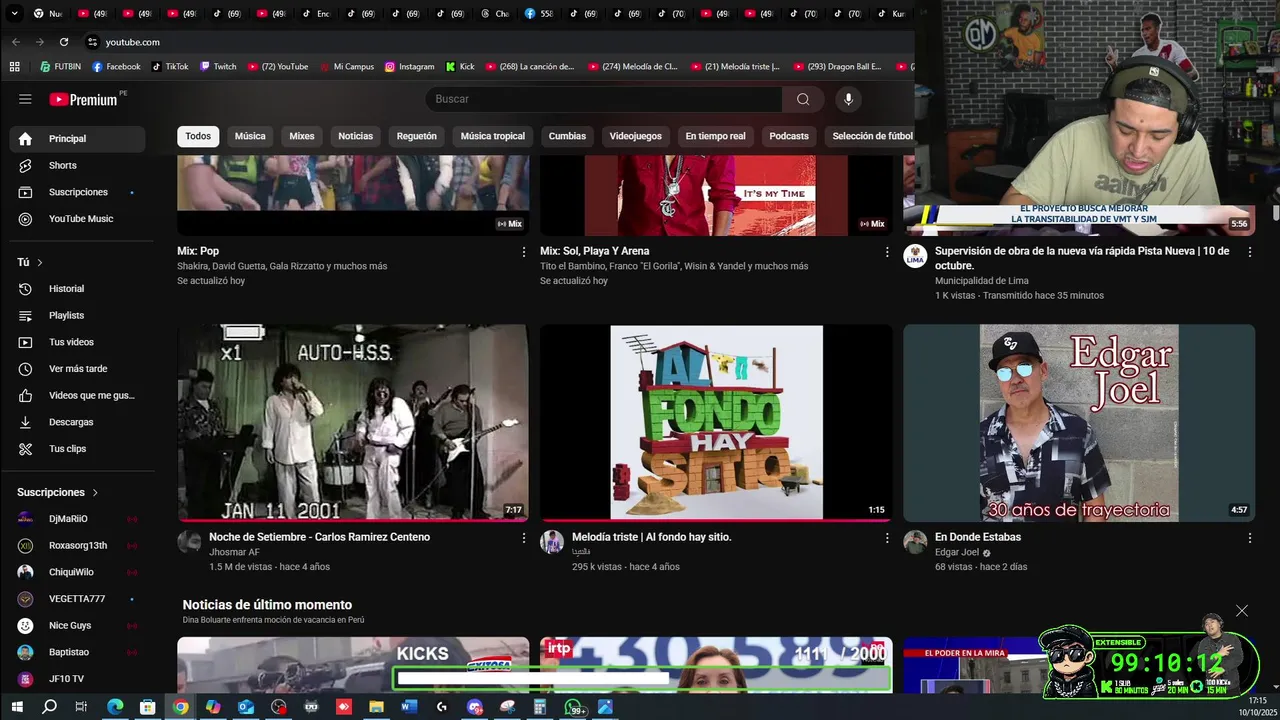Open Windows Start menu
1280x720 pixels.
click(17, 707)
